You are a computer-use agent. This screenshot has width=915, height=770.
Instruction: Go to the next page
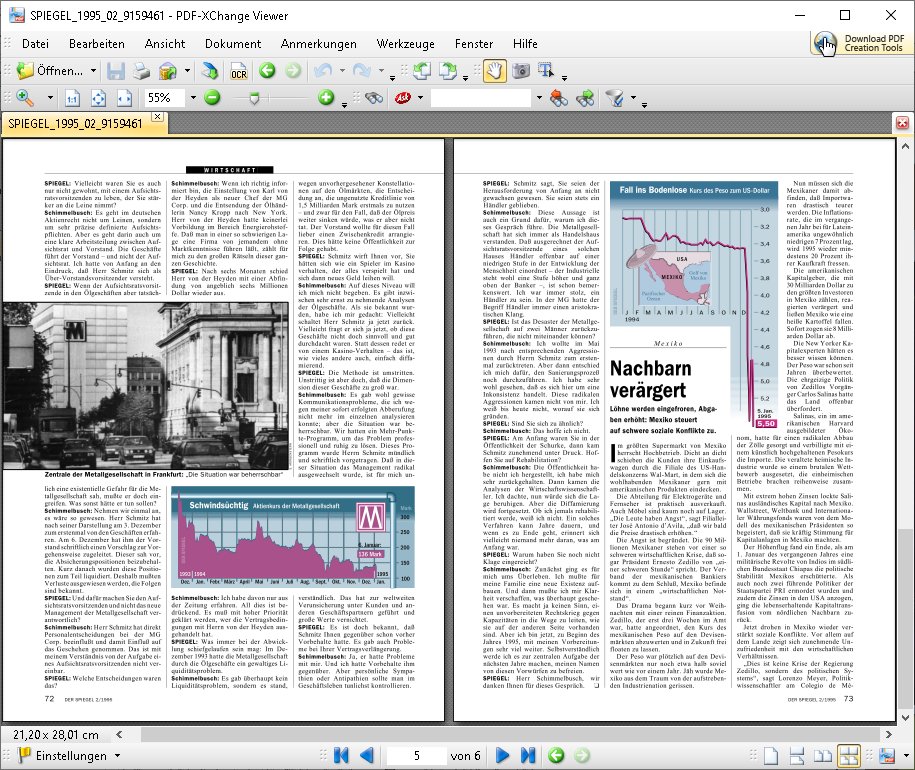pos(502,755)
